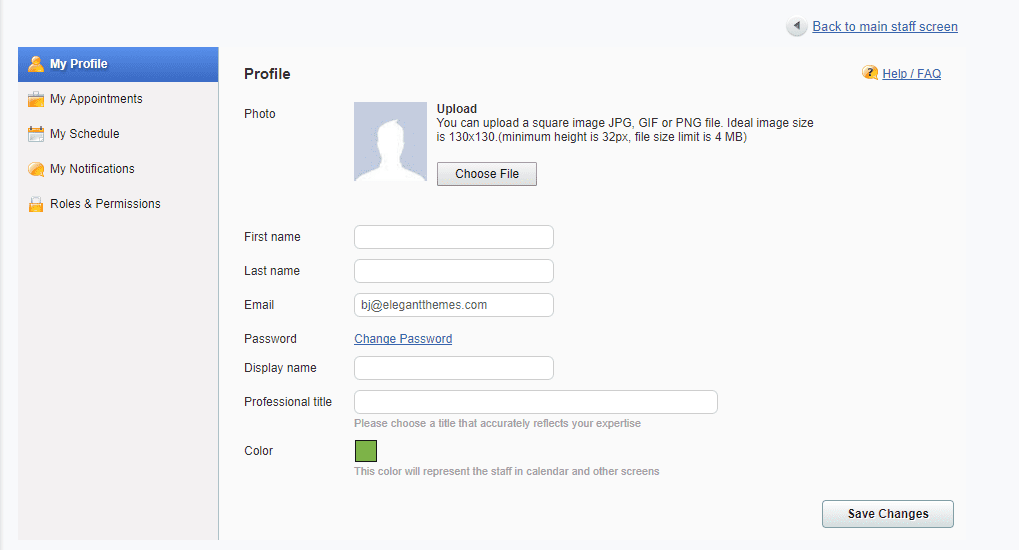Select Roles & Permissions menu entry
The width and height of the screenshot is (1019, 550).
tap(105, 204)
